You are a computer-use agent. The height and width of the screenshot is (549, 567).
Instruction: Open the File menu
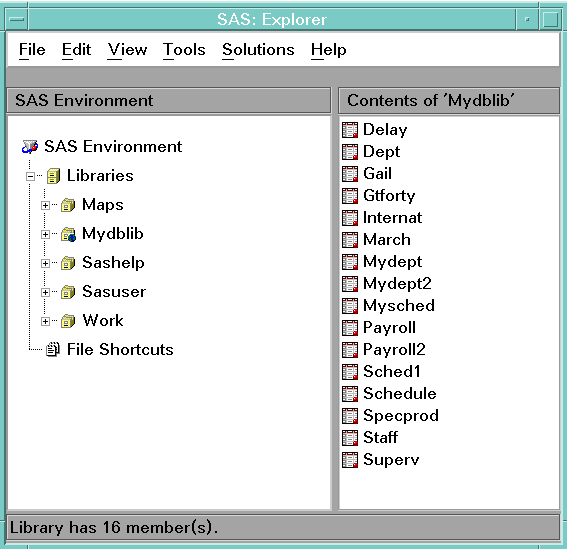click(x=32, y=50)
